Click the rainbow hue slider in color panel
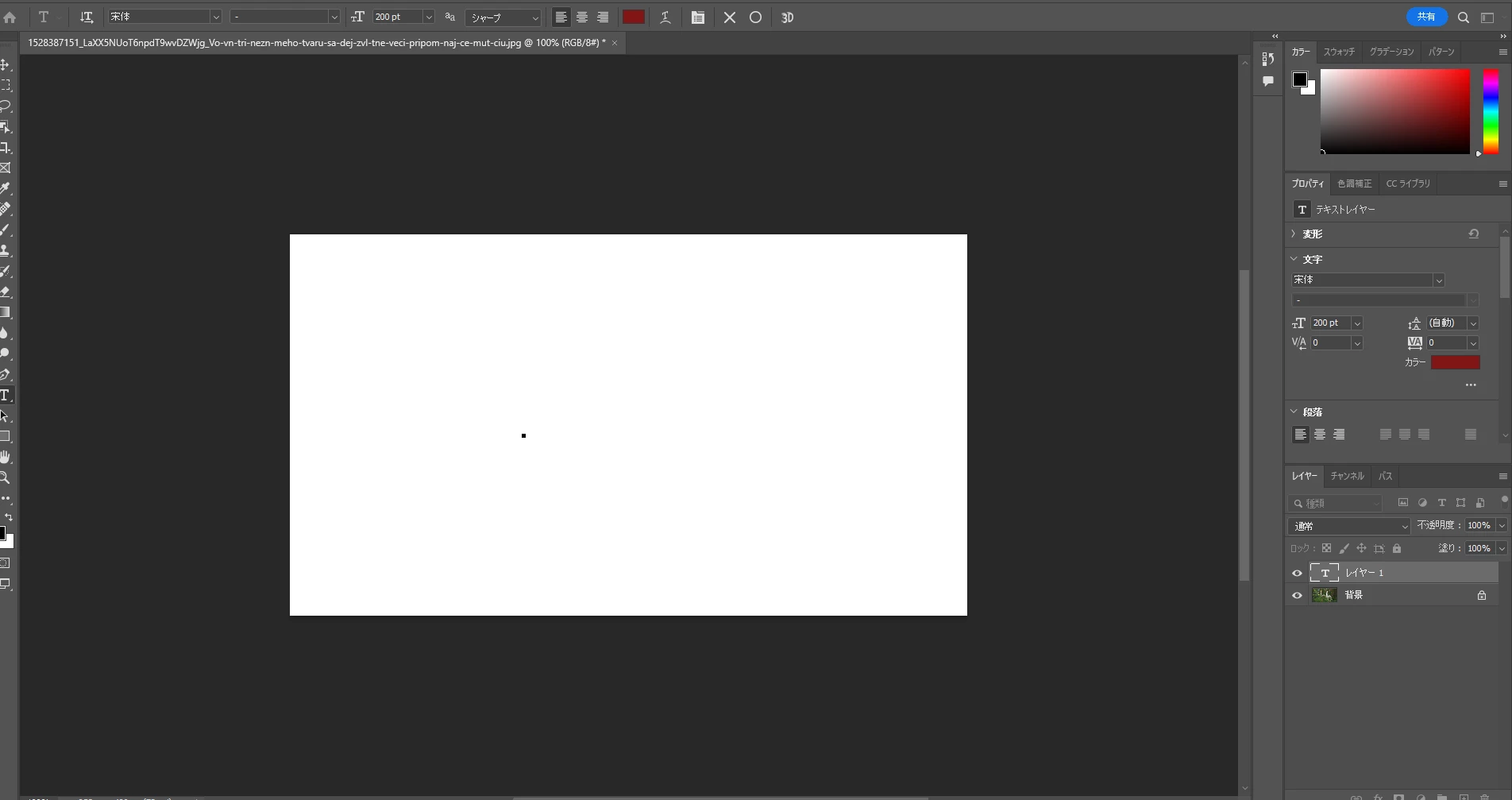The image size is (1512, 800). 1491,111
